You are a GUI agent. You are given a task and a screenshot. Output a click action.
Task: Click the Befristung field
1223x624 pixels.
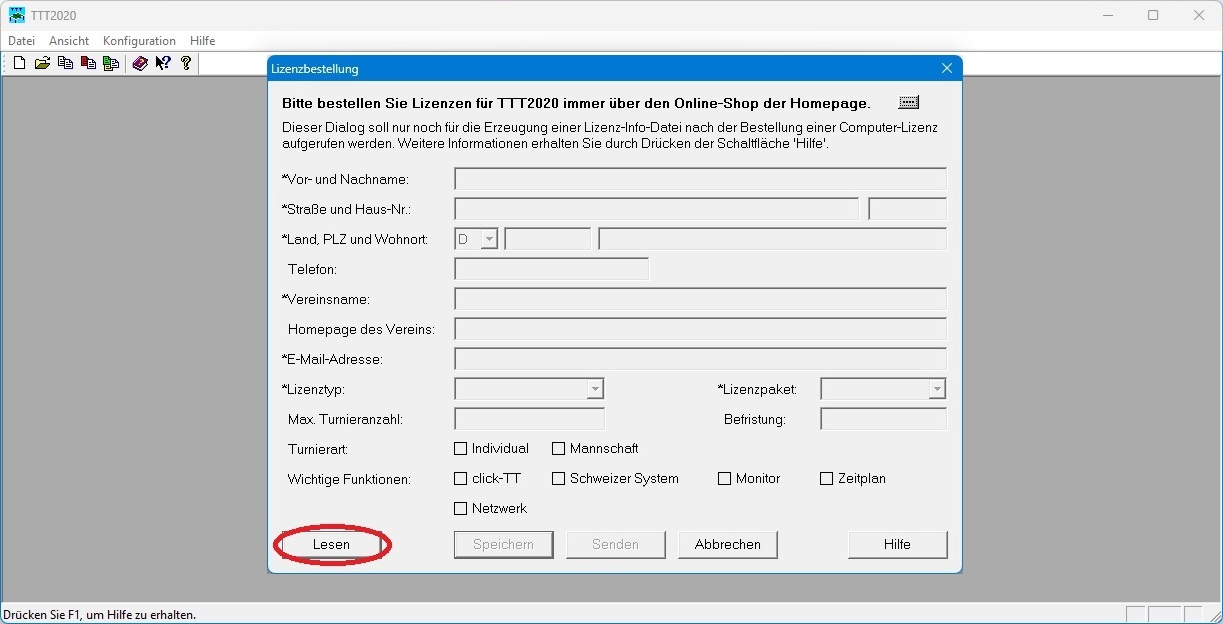point(883,419)
